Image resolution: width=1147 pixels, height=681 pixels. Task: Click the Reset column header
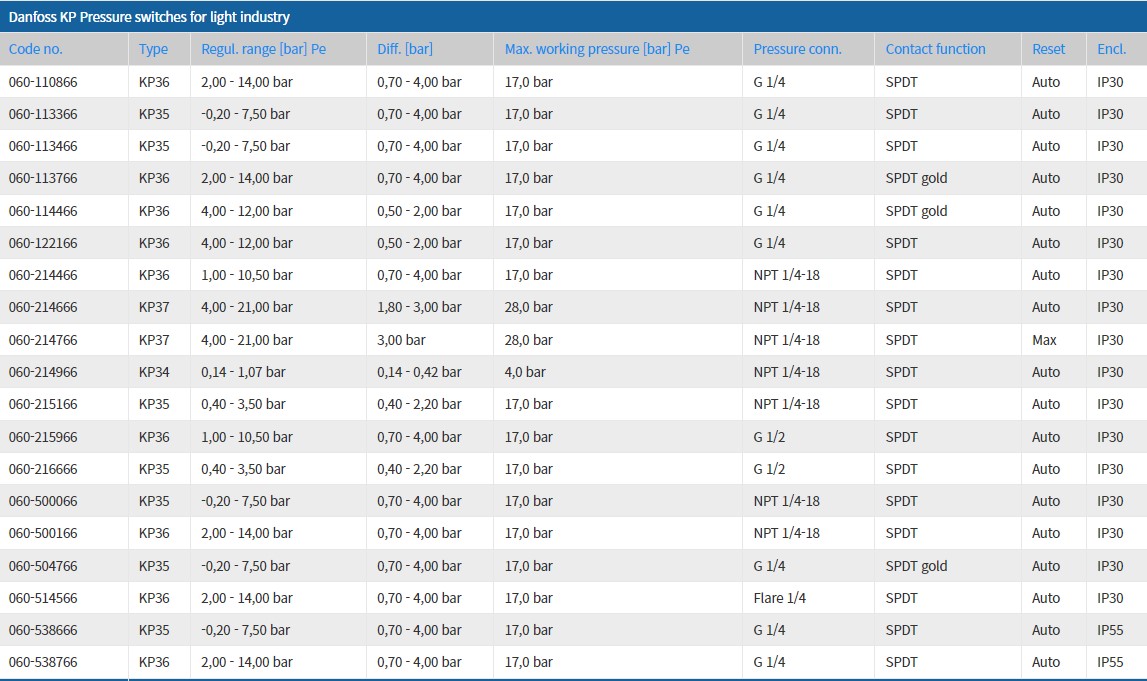(x=1048, y=49)
